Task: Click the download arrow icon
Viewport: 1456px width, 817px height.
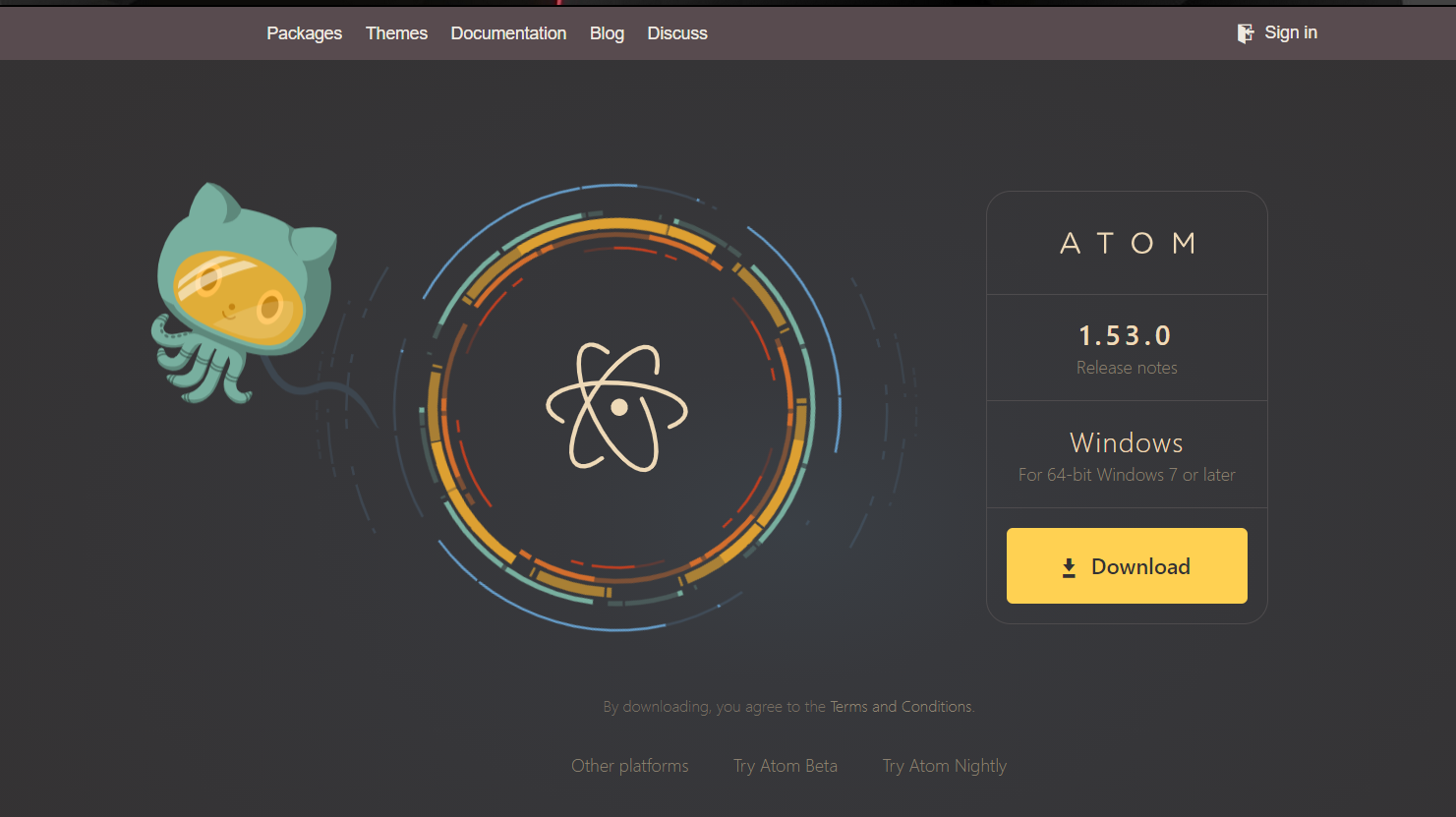Action: (x=1069, y=567)
